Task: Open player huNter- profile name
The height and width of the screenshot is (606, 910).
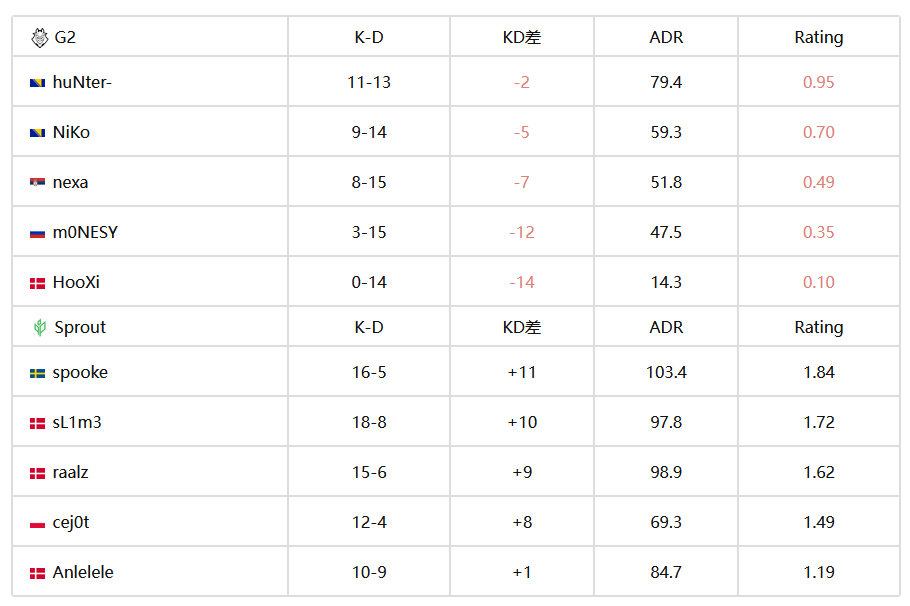Action: pos(82,82)
